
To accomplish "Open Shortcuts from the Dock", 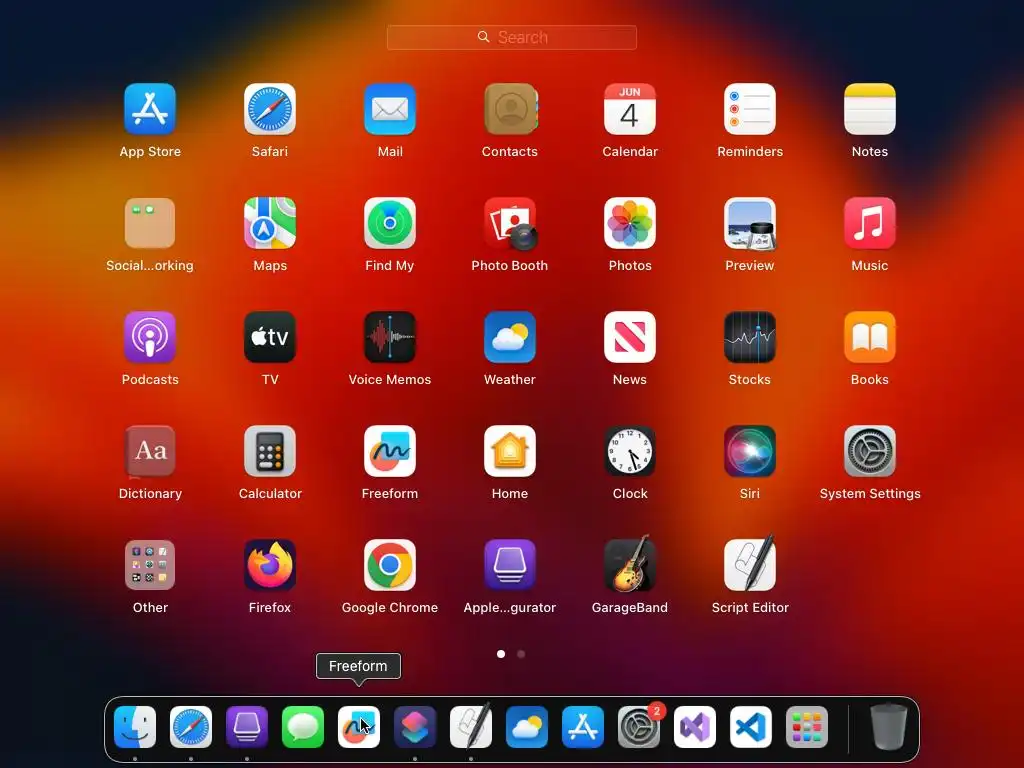I will [415, 727].
